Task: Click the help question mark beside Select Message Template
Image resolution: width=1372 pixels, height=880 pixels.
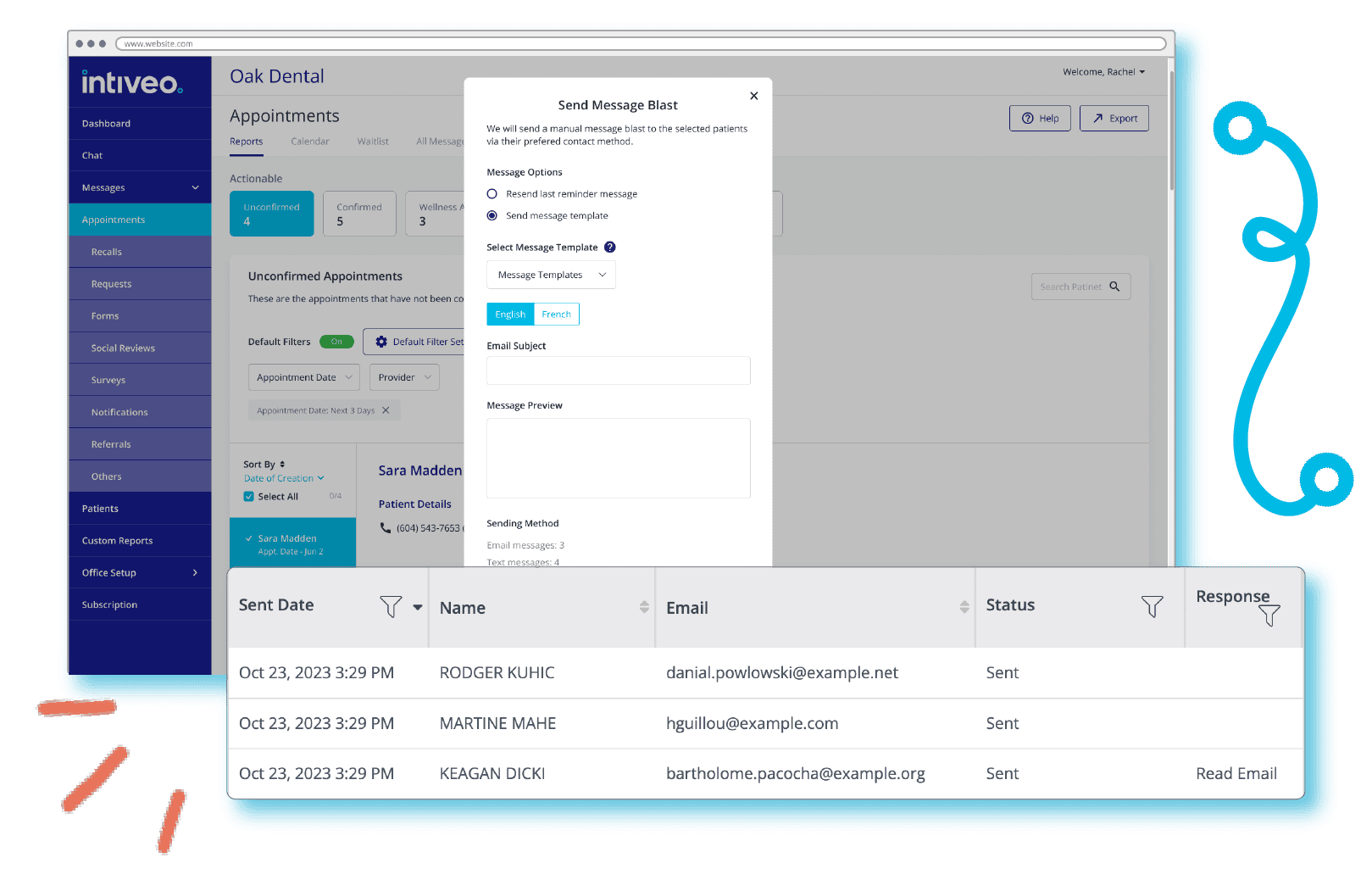Action: [609, 248]
